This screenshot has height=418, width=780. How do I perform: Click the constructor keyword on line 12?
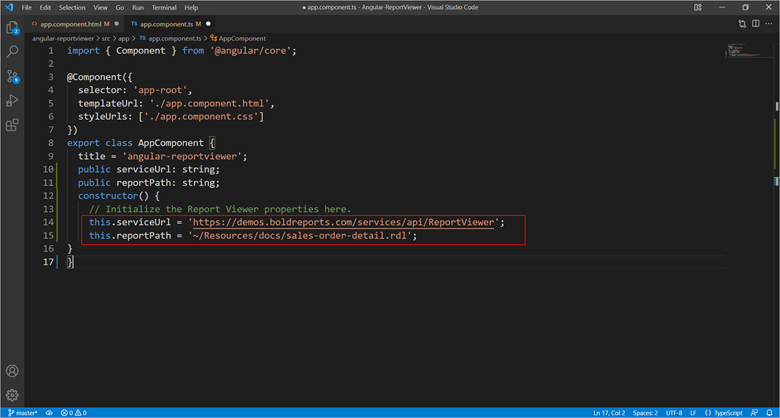[108, 196]
